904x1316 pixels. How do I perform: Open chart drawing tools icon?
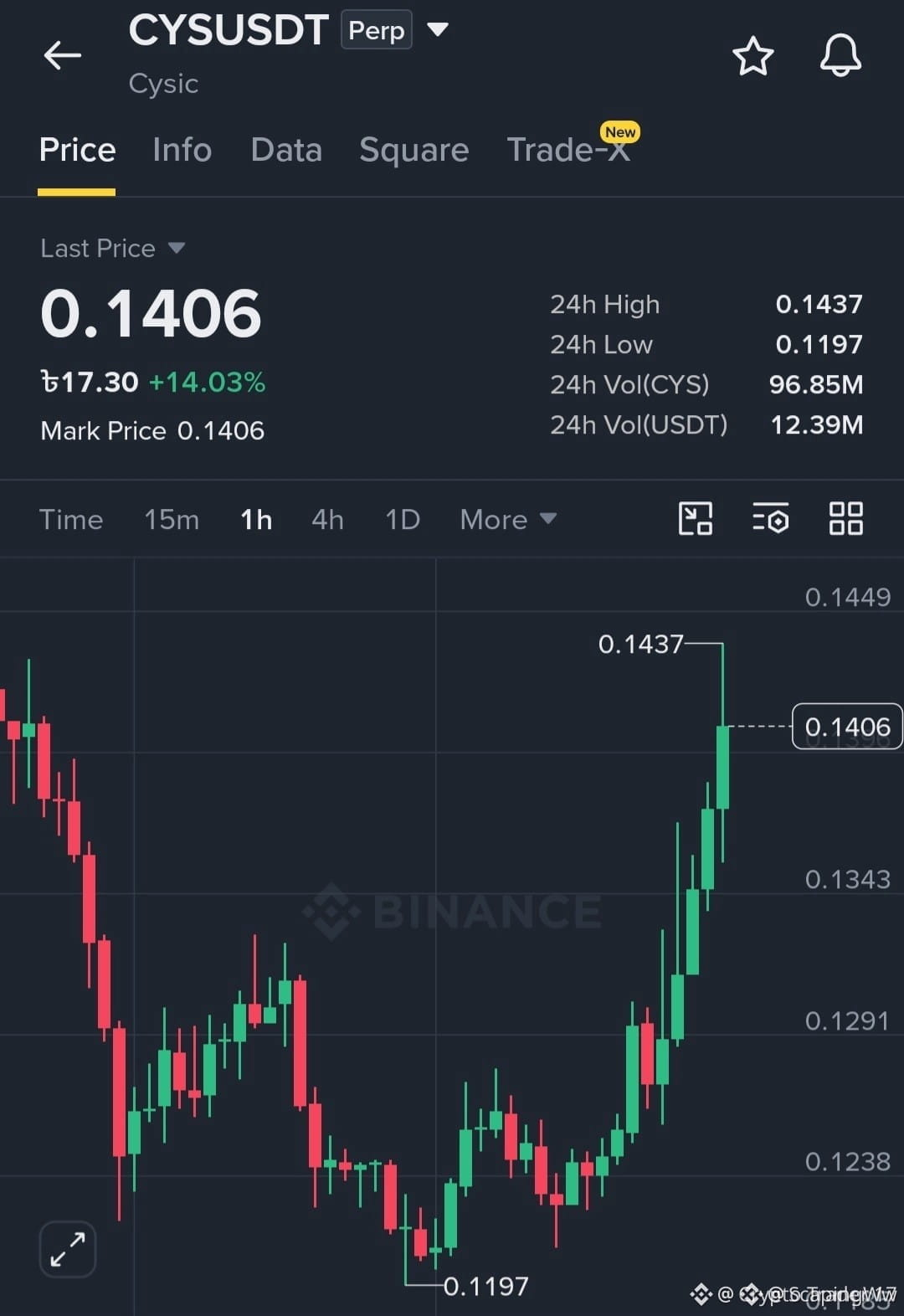click(x=695, y=518)
